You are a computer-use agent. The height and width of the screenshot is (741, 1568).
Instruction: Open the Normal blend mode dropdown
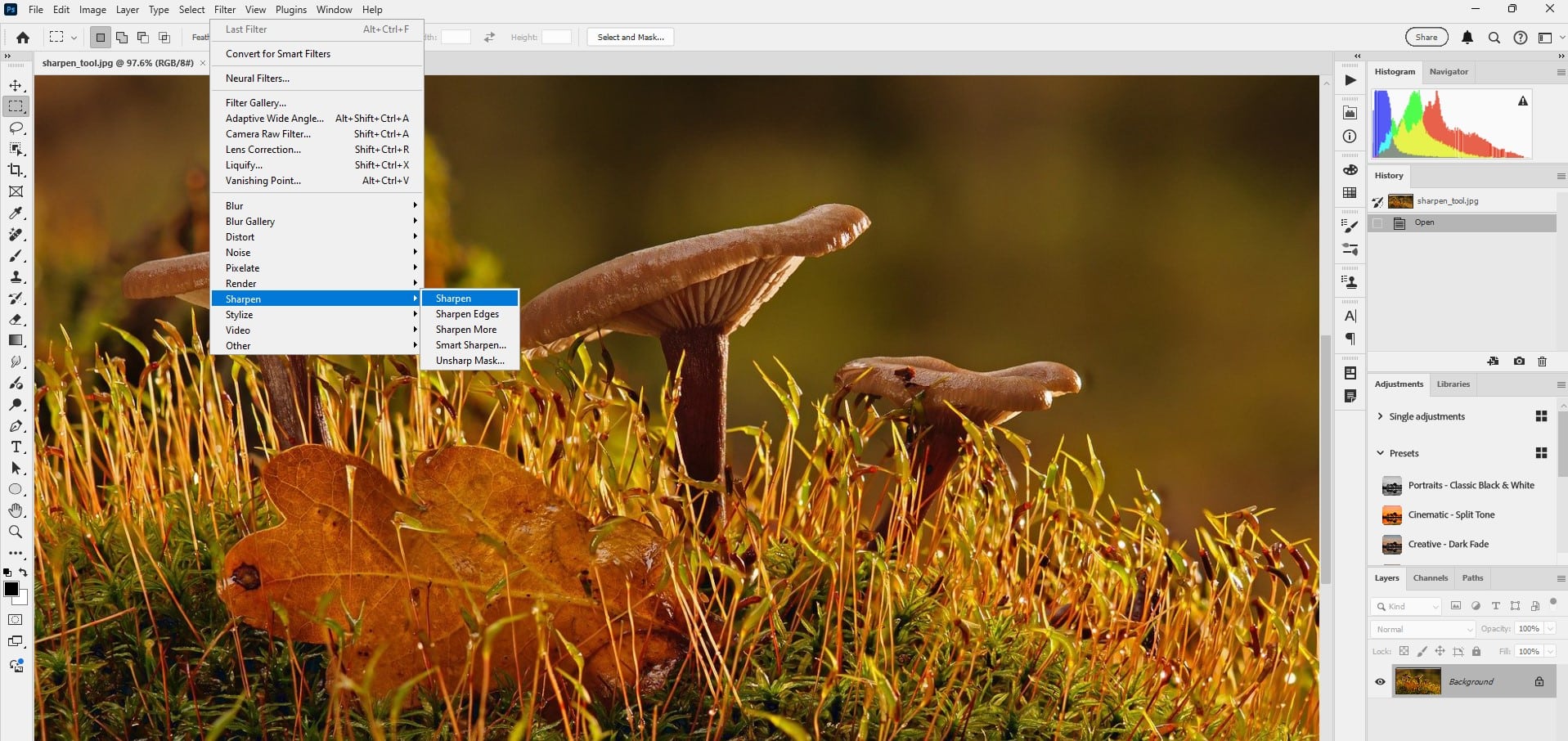[x=1422, y=629]
